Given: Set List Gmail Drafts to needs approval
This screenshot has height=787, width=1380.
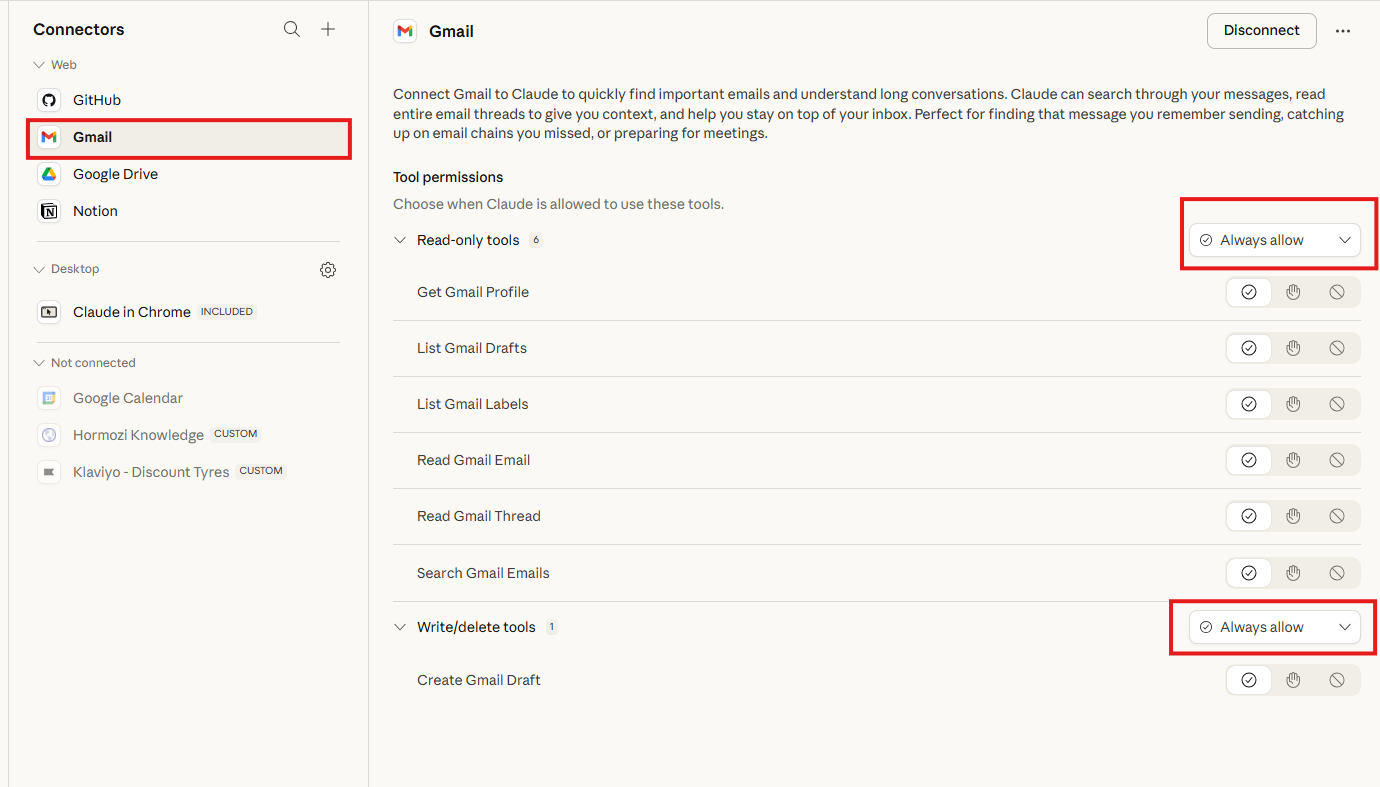Looking at the screenshot, I should tap(1293, 348).
